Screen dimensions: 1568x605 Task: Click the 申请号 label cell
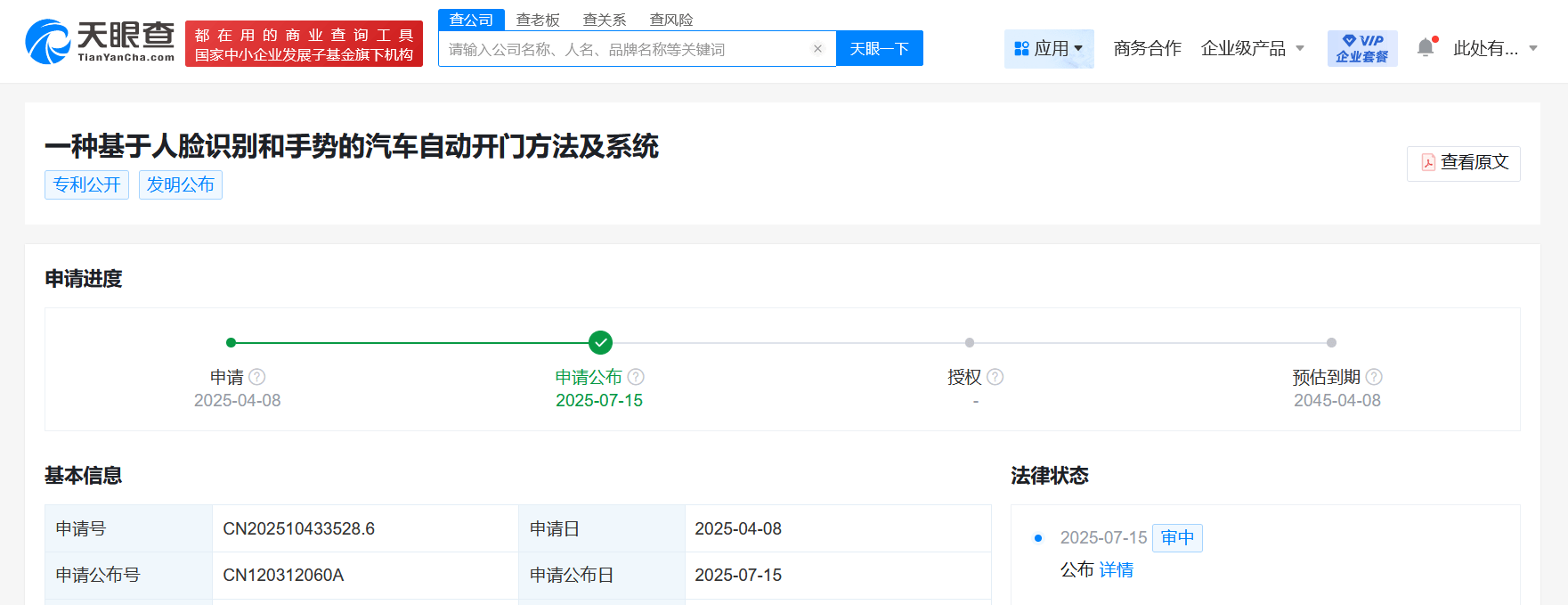(129, 528)
